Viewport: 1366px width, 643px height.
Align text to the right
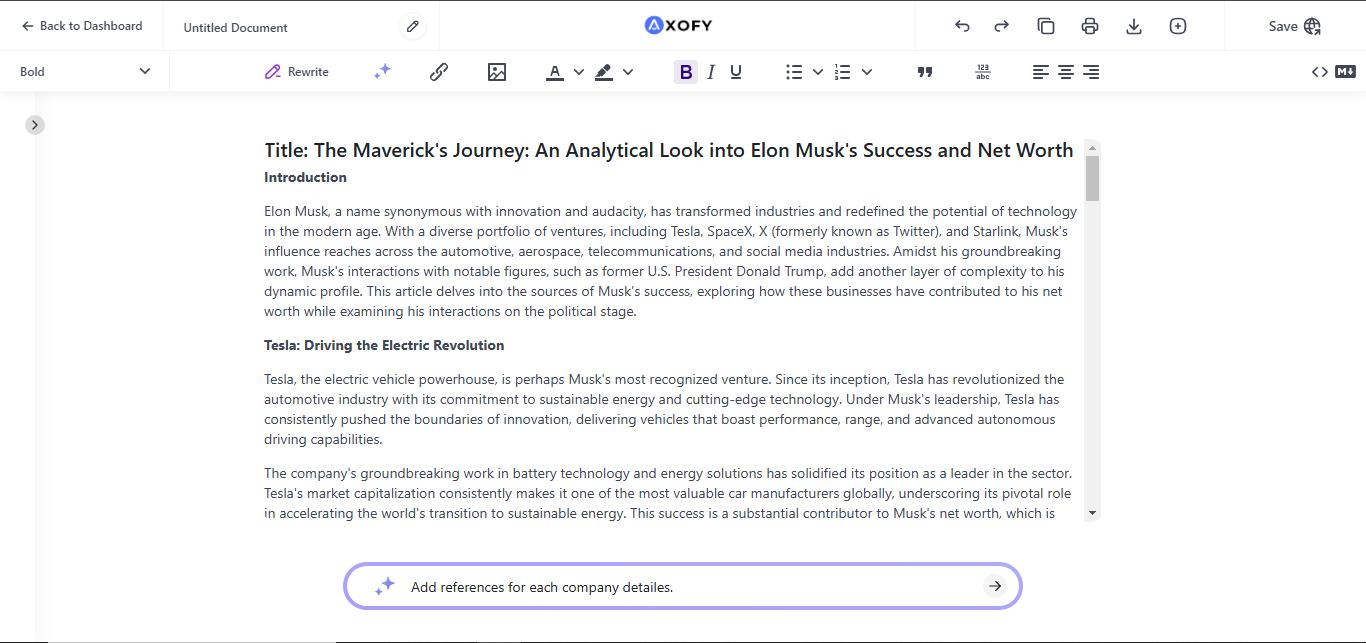[1091, 72]
